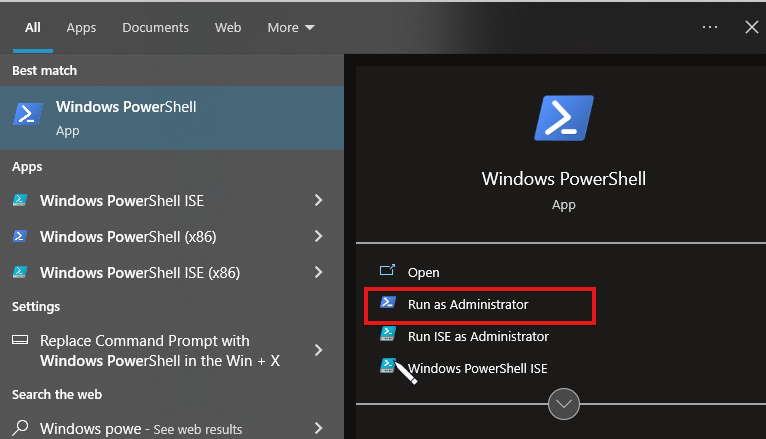
Task: Click the web search magnifier icon
Action: click(20, 428)
